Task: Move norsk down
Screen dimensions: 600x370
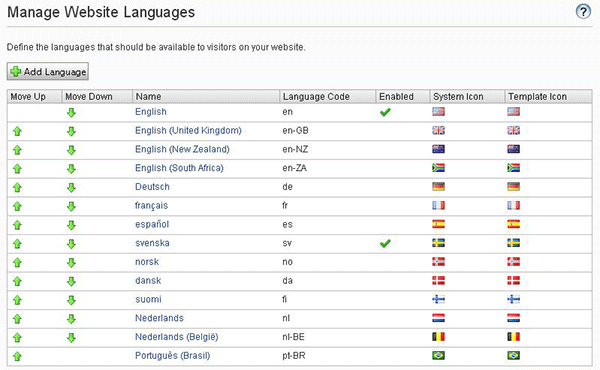Action: [x=71, y=262]
